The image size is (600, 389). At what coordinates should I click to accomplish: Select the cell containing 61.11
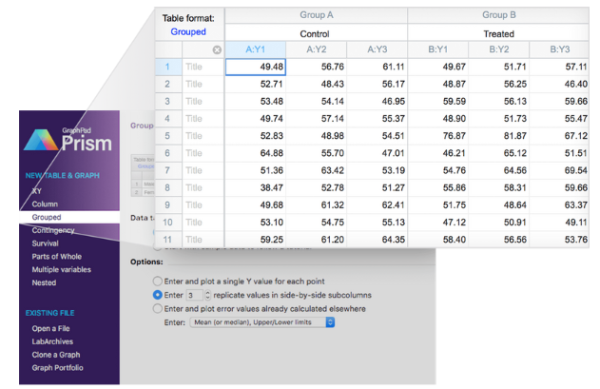click(377, 67)
